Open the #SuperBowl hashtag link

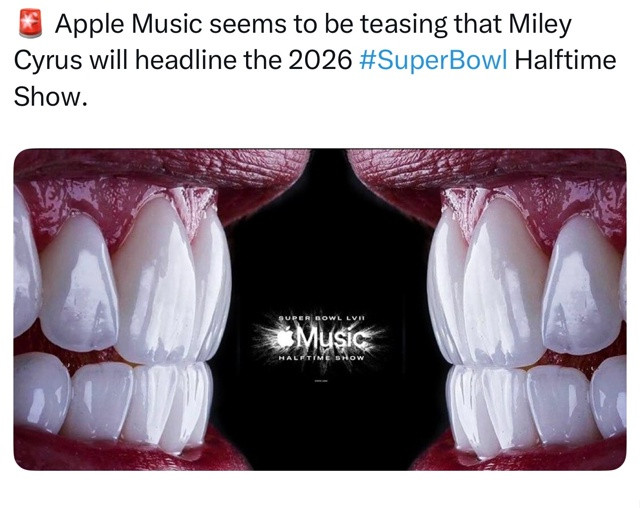click(433, 60)
